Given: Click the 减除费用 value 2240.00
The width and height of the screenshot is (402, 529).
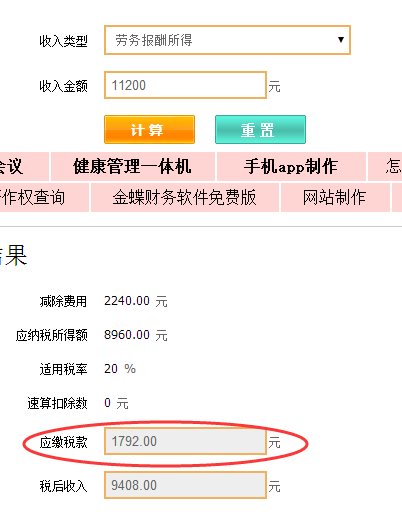Looking at the screenshot, I should click(127, 301).
